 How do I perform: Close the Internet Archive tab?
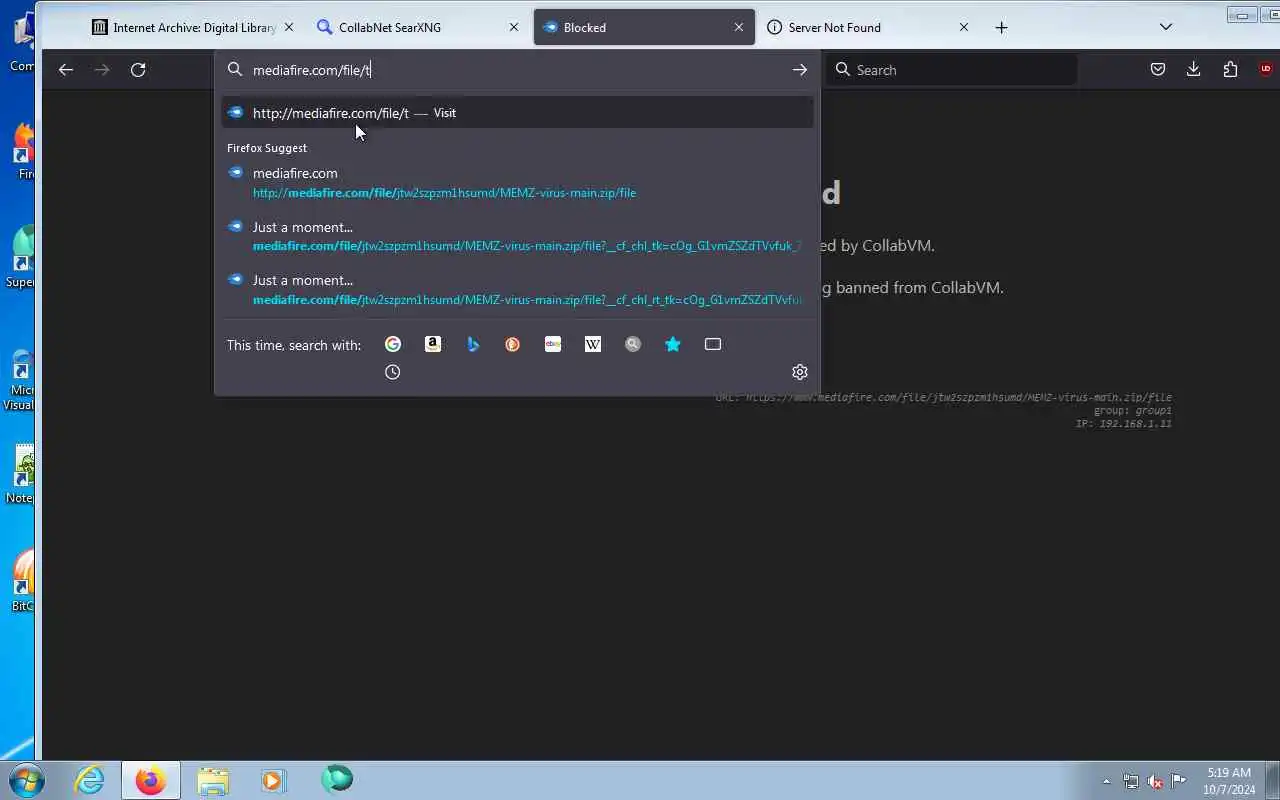pos(289,27)
